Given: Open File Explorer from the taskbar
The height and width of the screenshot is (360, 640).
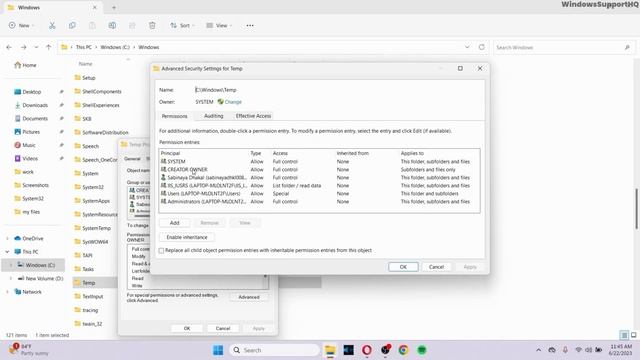Looking at the screenshot, I should coord(330,350).
